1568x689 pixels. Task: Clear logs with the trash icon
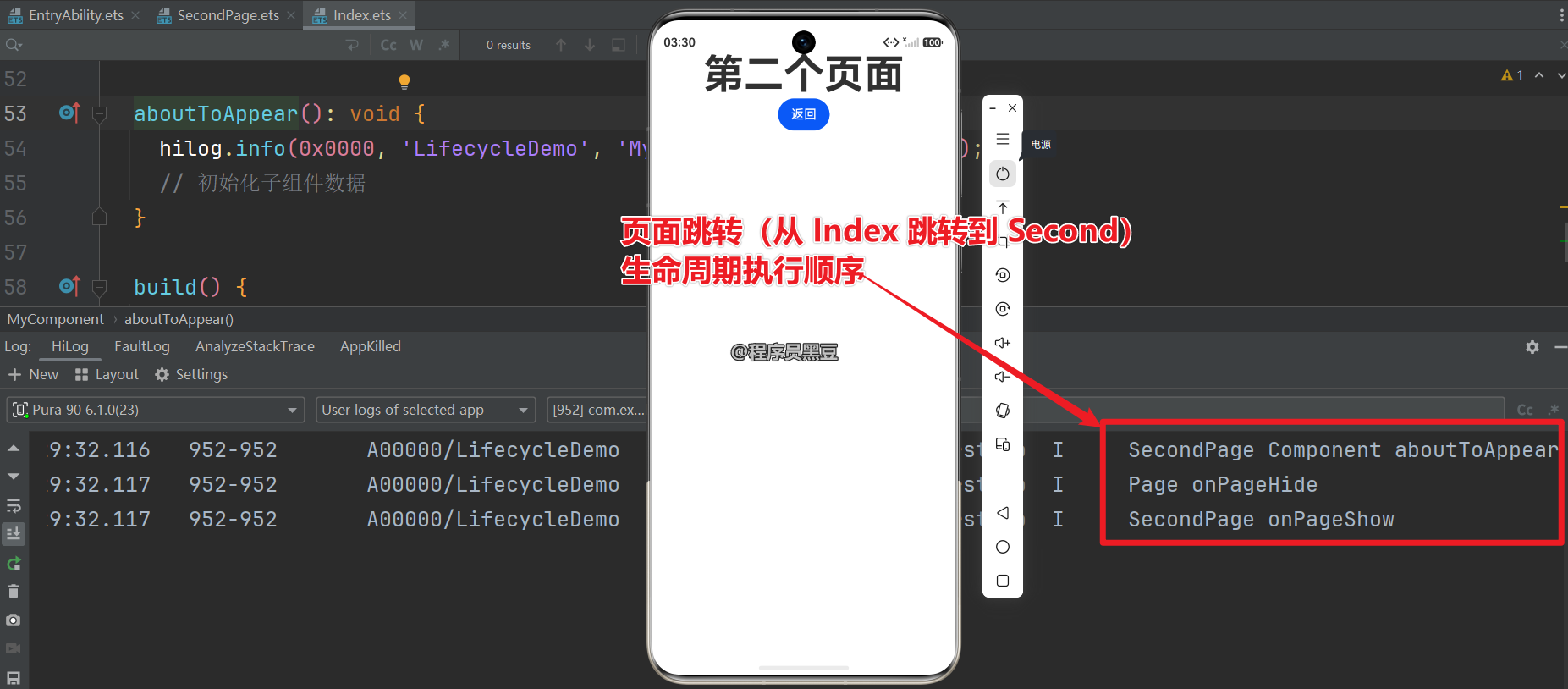[14, 592]
